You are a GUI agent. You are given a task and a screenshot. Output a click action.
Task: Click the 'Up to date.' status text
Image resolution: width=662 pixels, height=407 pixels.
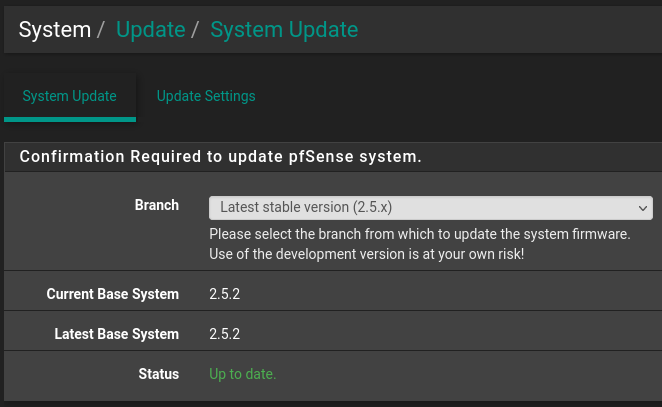click(242, 374)
